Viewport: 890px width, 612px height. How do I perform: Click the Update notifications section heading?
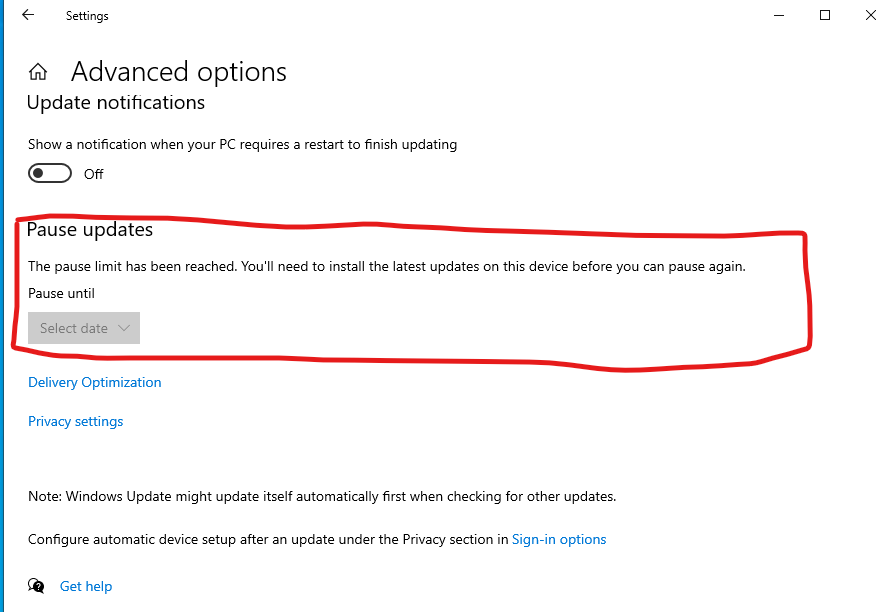pyautogui.click(x=116, y=103)
